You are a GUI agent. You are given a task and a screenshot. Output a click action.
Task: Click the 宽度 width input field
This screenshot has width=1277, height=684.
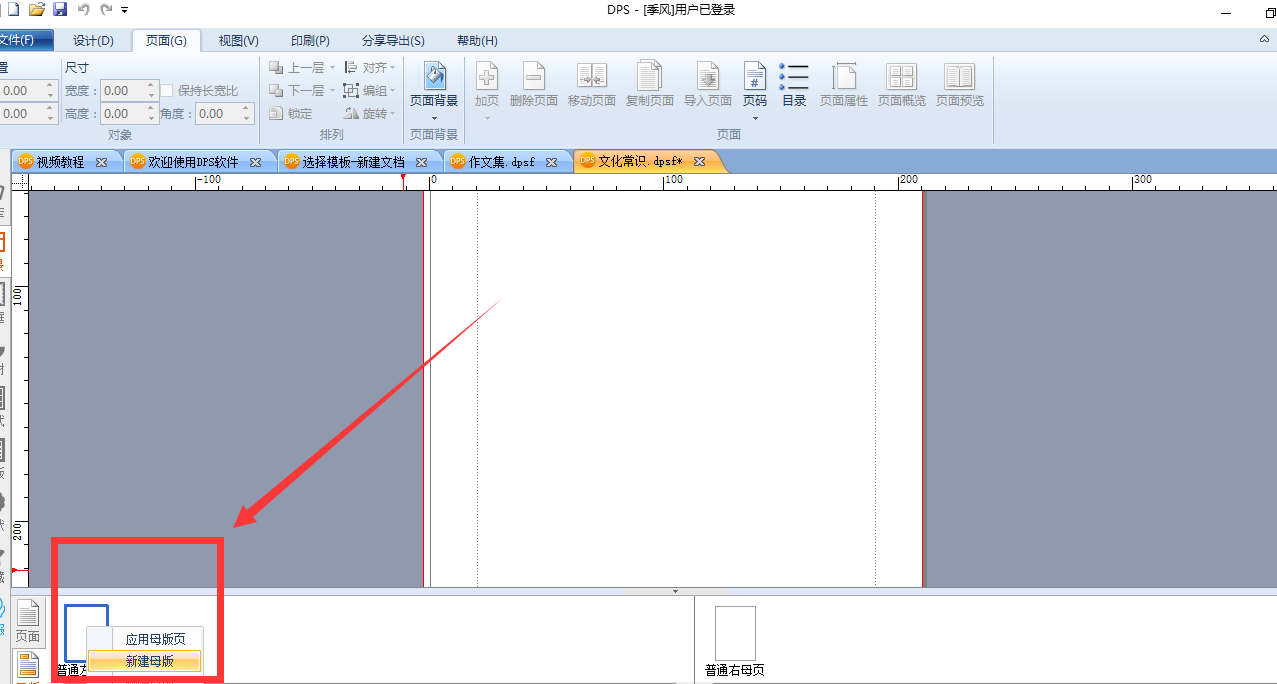click(130, 90)
